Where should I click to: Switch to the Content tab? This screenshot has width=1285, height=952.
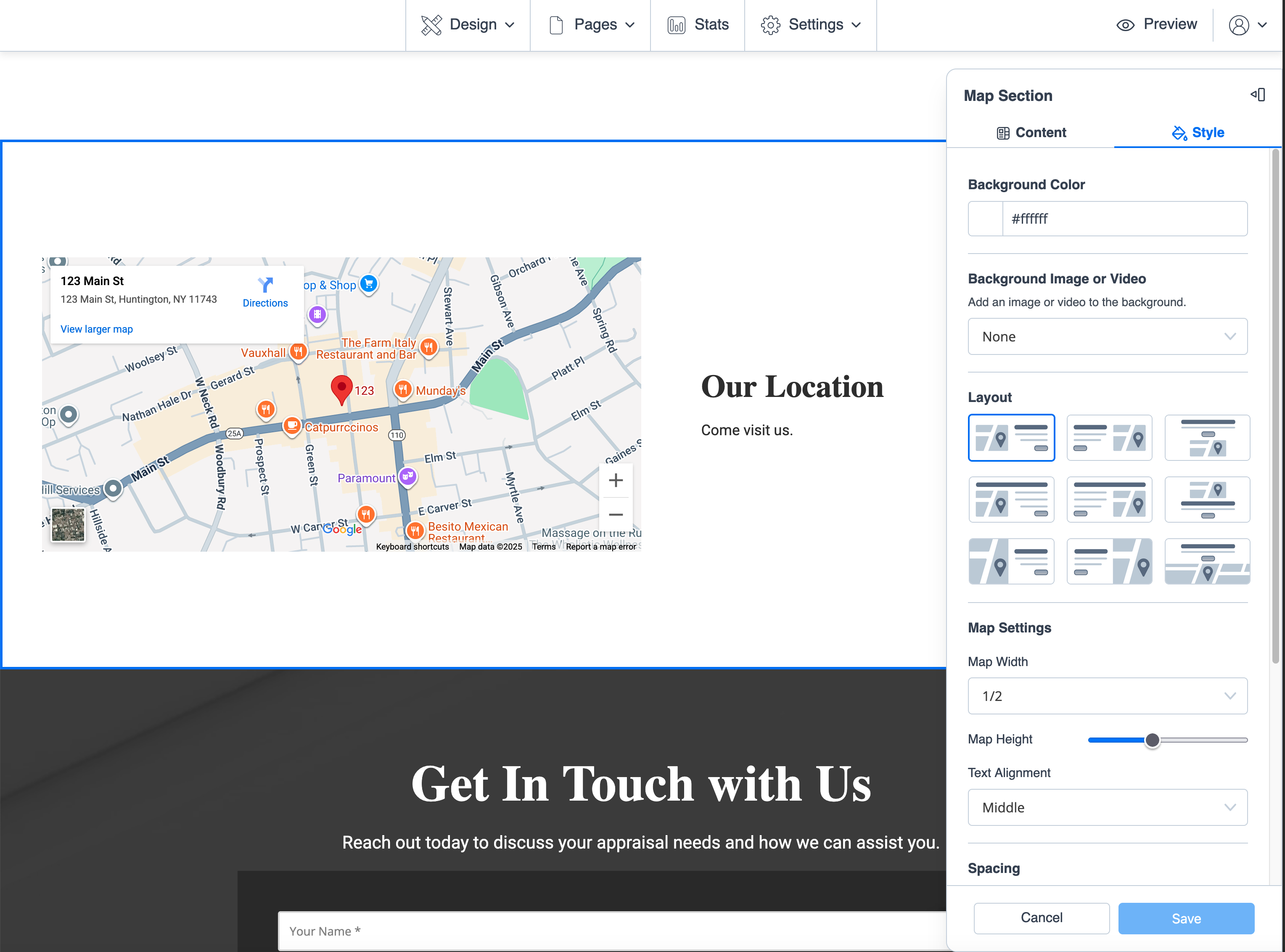click(x=1031, y=132)
